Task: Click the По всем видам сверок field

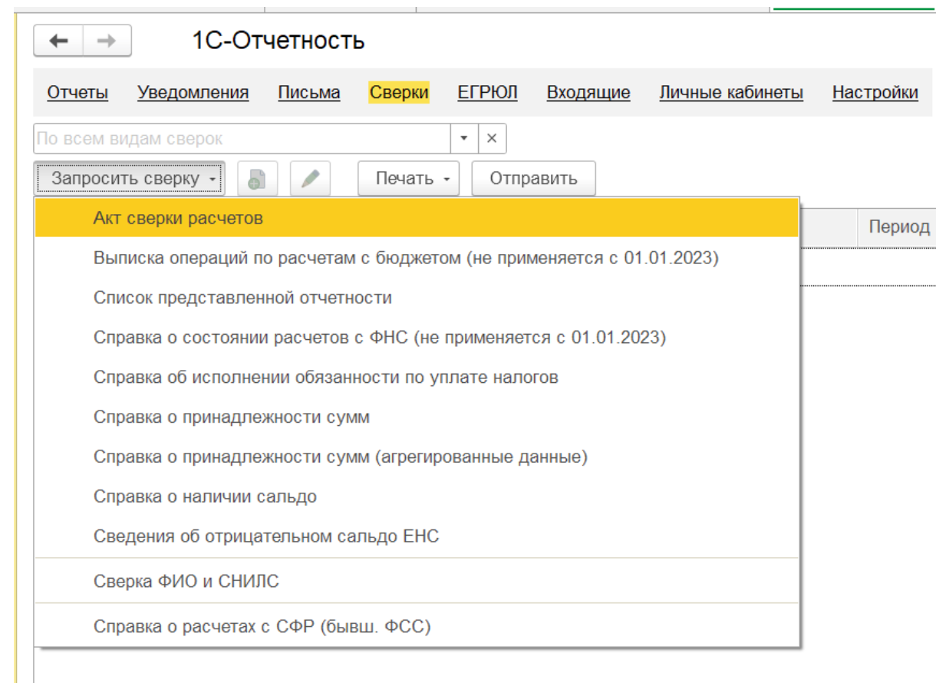Action: [240, 139]
